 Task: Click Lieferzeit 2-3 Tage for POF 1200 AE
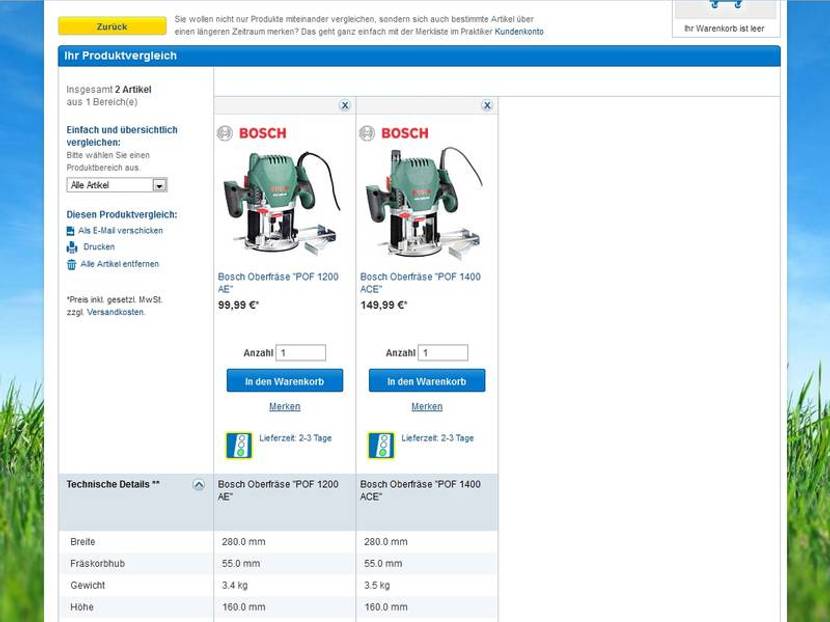click(295, 438)
